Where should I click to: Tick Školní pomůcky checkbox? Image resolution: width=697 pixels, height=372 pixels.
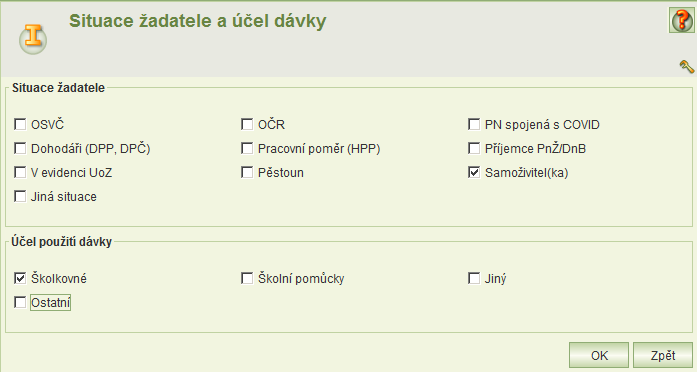(247, 278)
